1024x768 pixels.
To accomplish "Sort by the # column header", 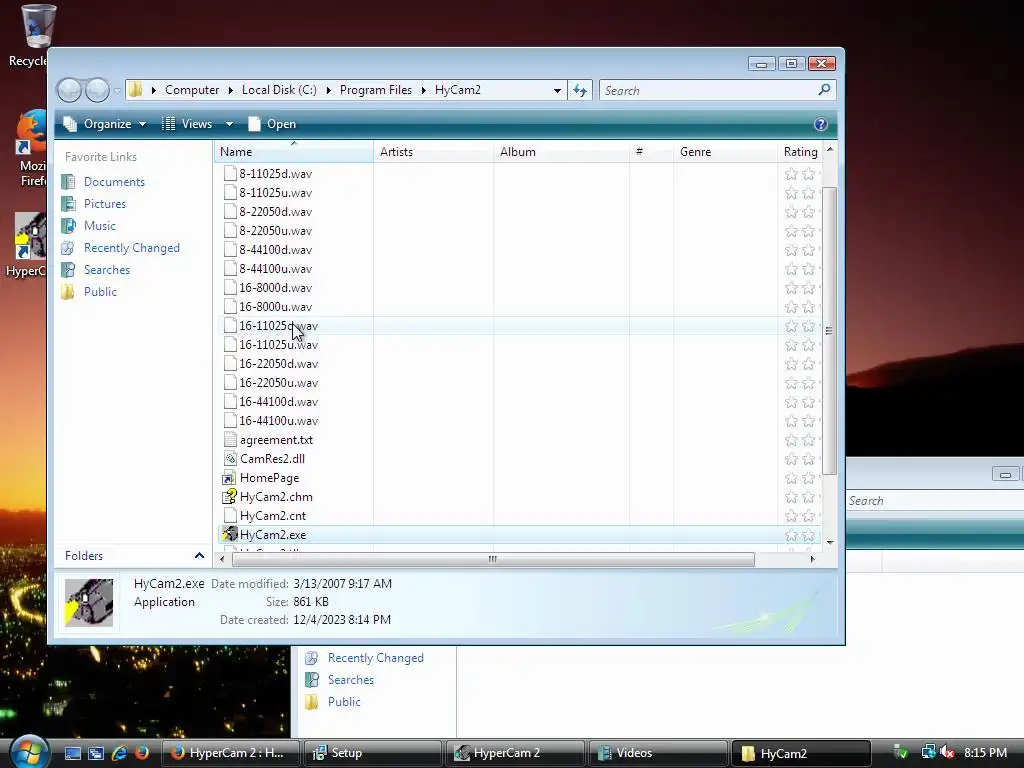I will (x=651, y=152).
